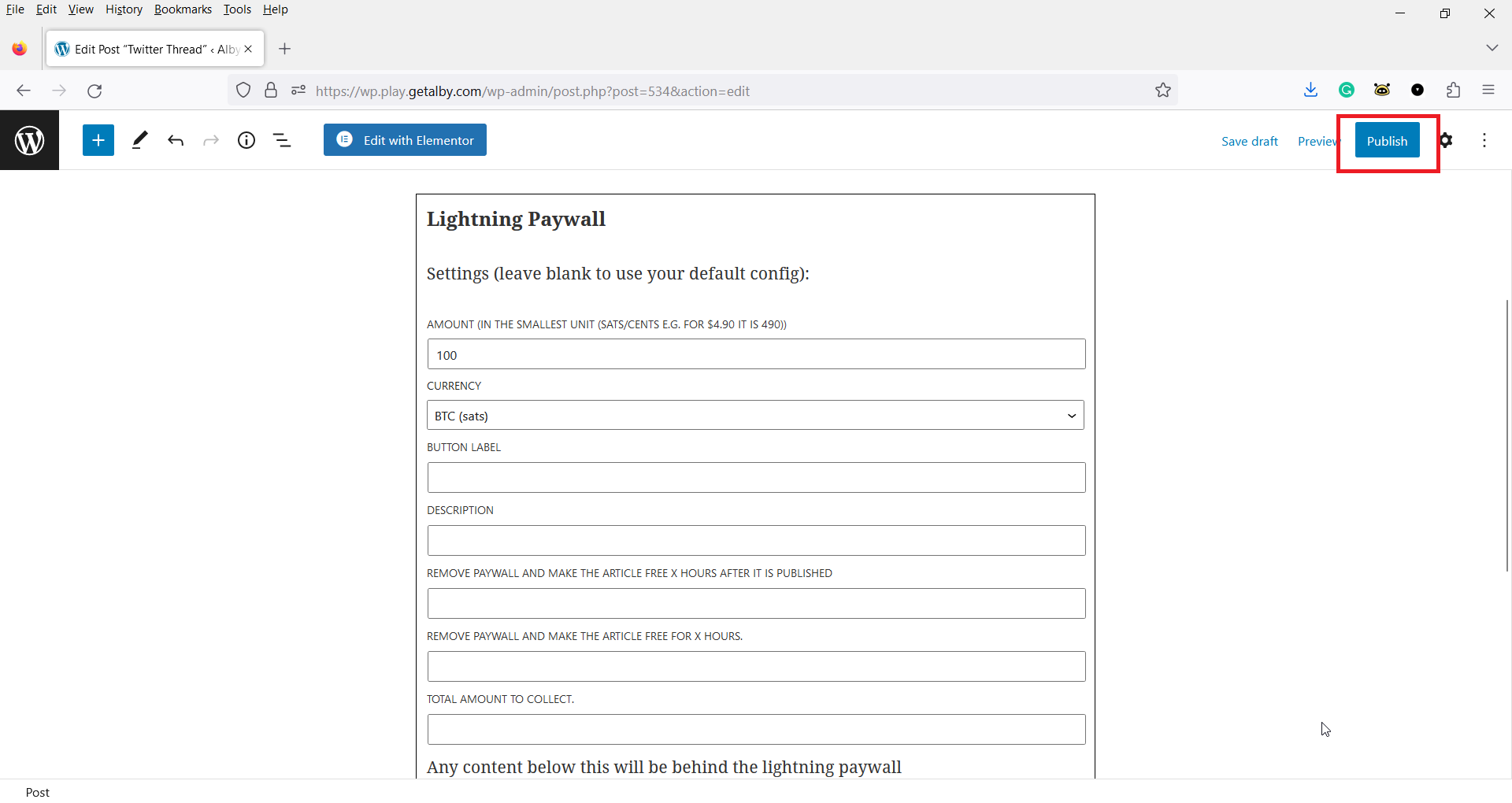Open the List View icon
1512x803 pixels.
(282, 140)
